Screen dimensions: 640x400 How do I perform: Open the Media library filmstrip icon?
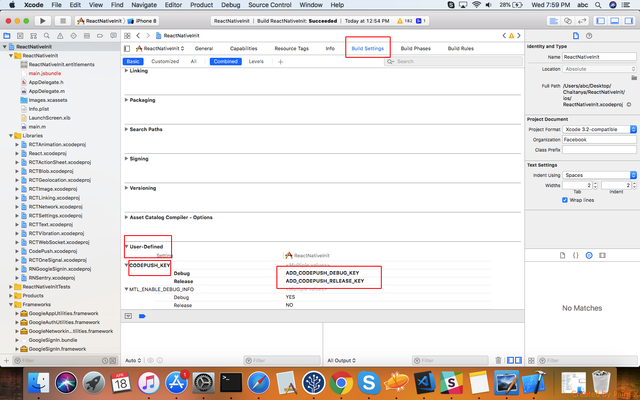pyautogui.click(x=602, y=256)
